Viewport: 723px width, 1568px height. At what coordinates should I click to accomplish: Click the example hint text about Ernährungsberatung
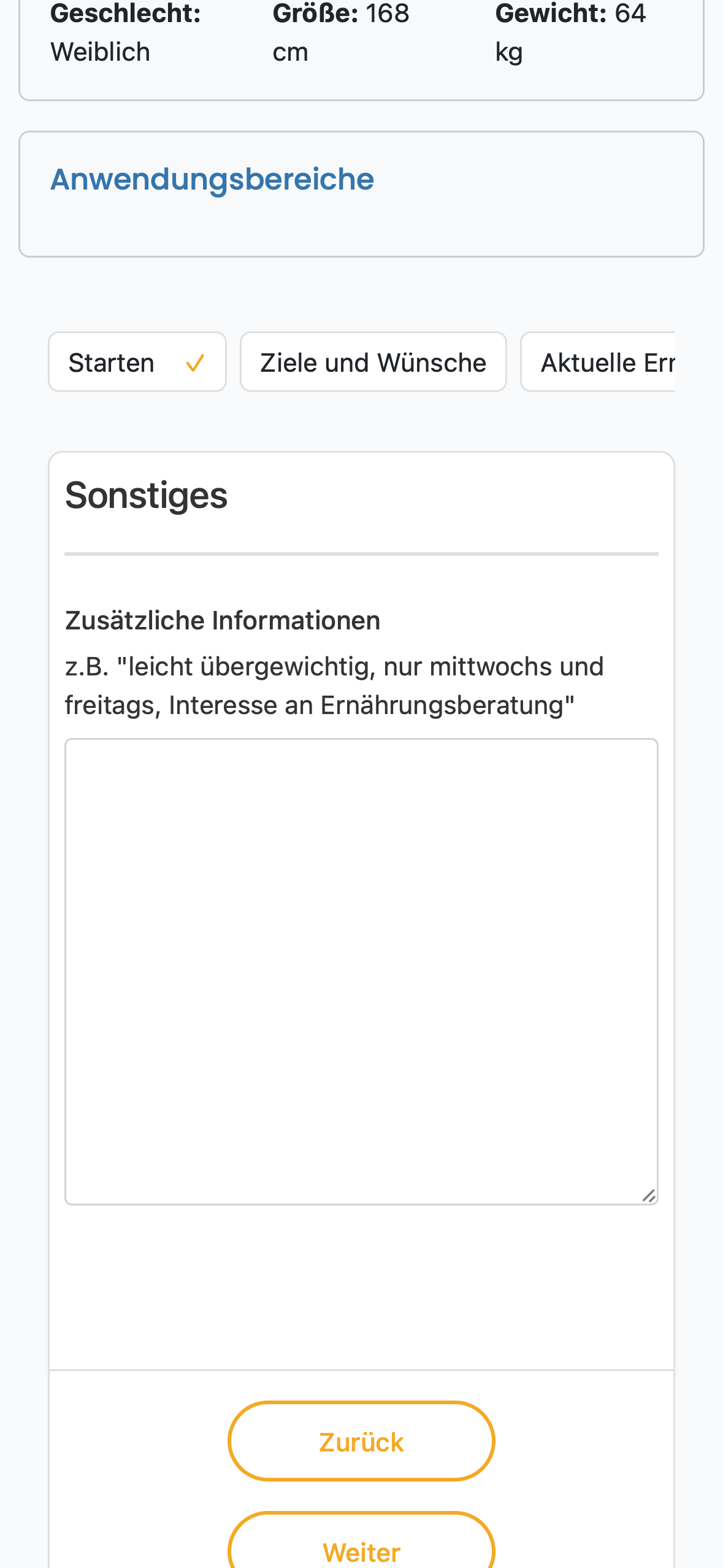334,686
